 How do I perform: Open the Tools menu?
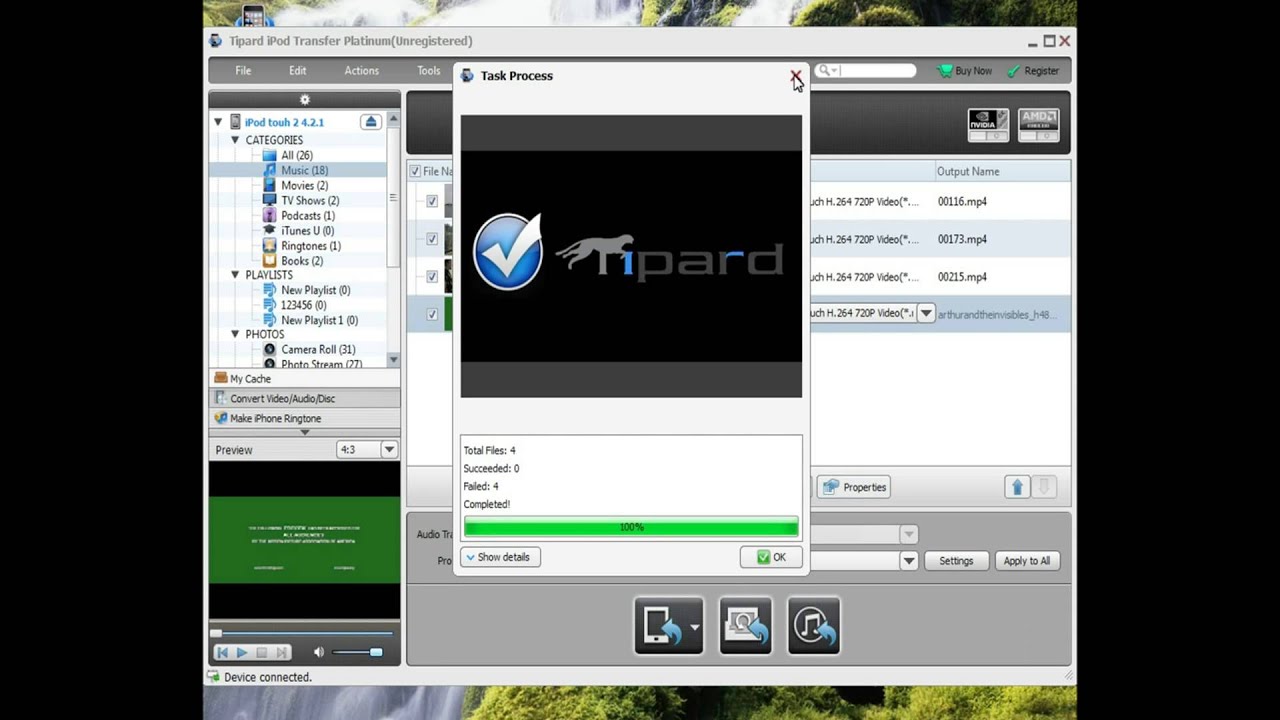[x=429, y=71]
